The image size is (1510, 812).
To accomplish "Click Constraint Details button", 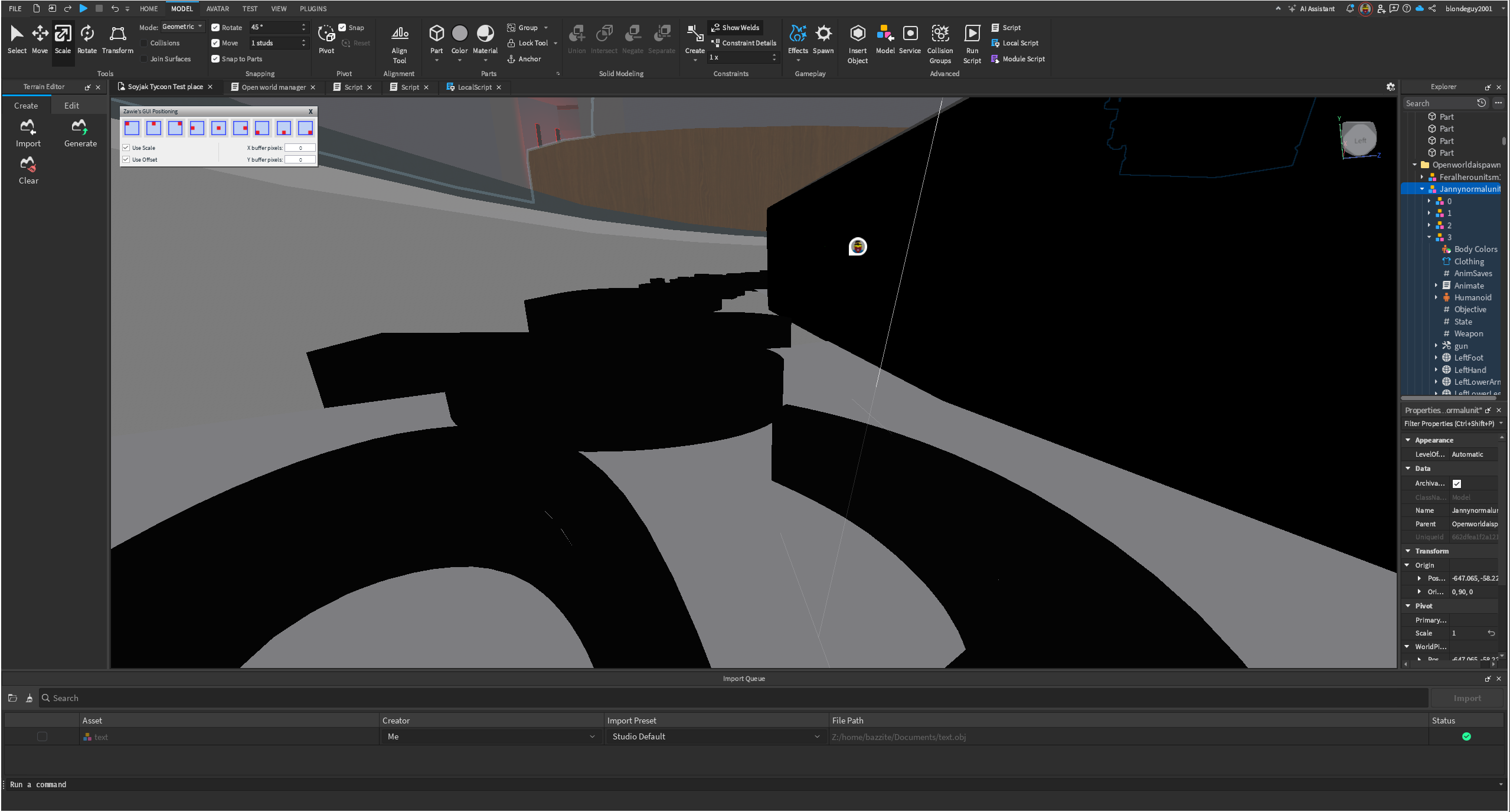I will 744,43.
